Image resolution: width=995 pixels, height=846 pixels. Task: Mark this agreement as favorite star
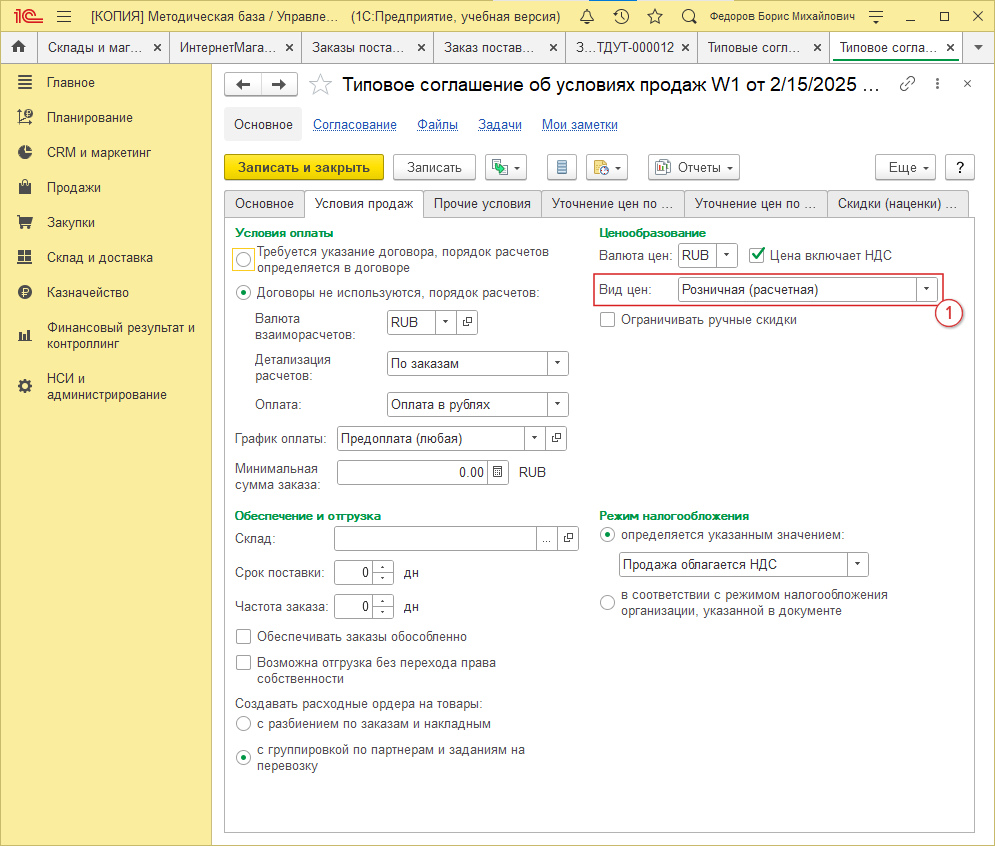(x=320, y=85)
